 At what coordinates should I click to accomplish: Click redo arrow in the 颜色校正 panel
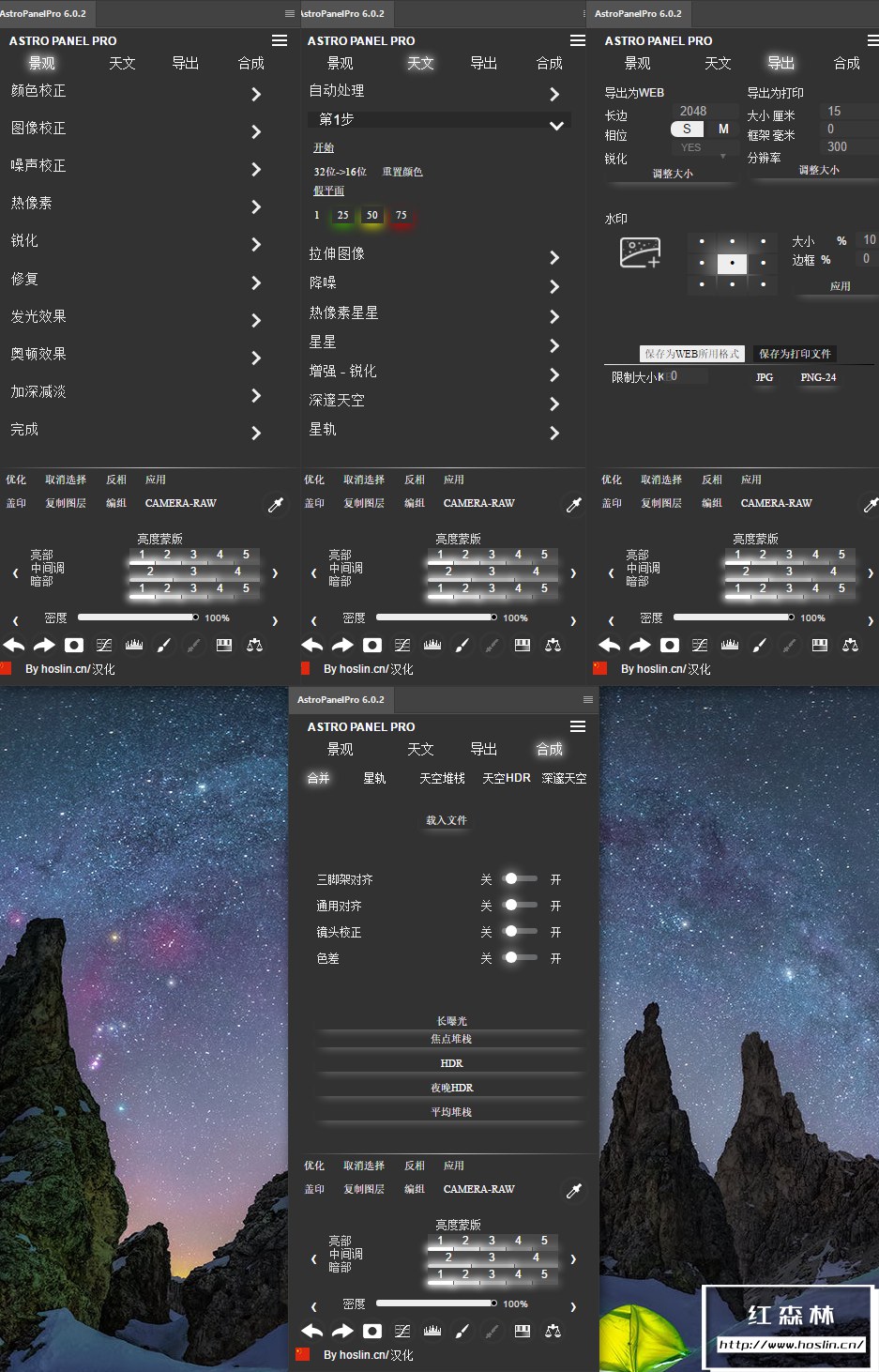point(44,645)
